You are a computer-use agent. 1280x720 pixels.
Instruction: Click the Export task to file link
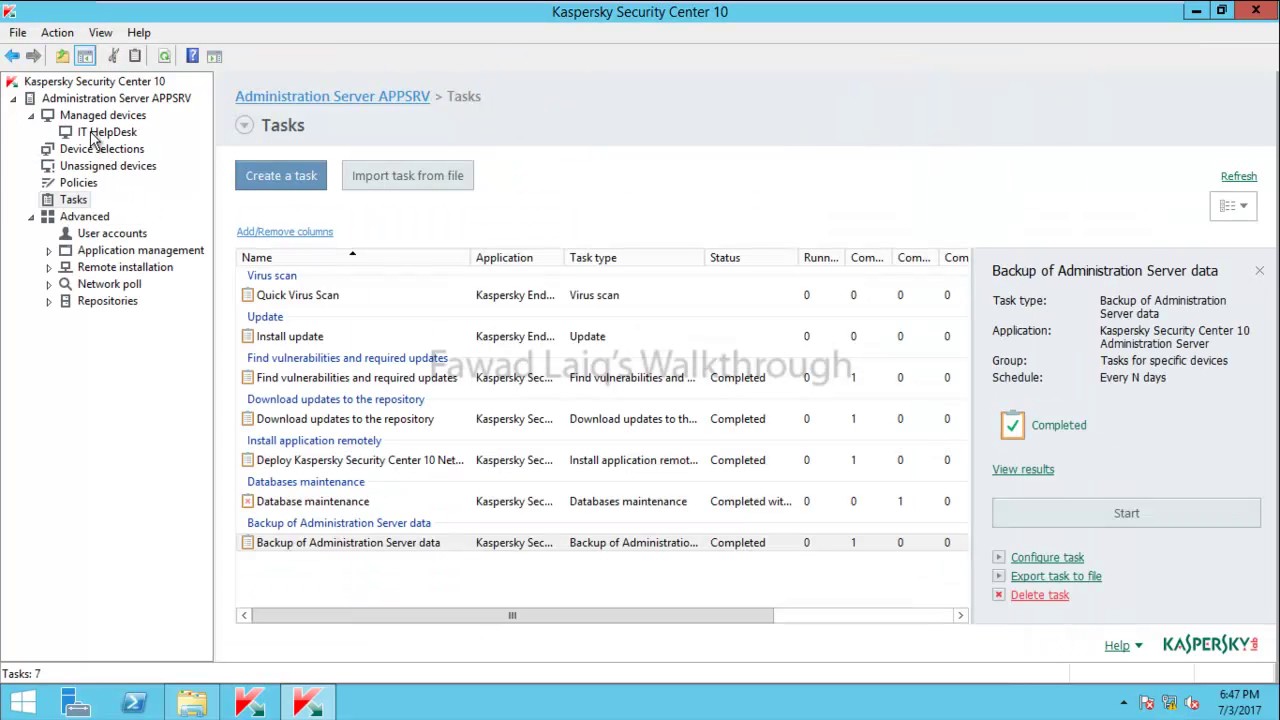point(1056,576)
